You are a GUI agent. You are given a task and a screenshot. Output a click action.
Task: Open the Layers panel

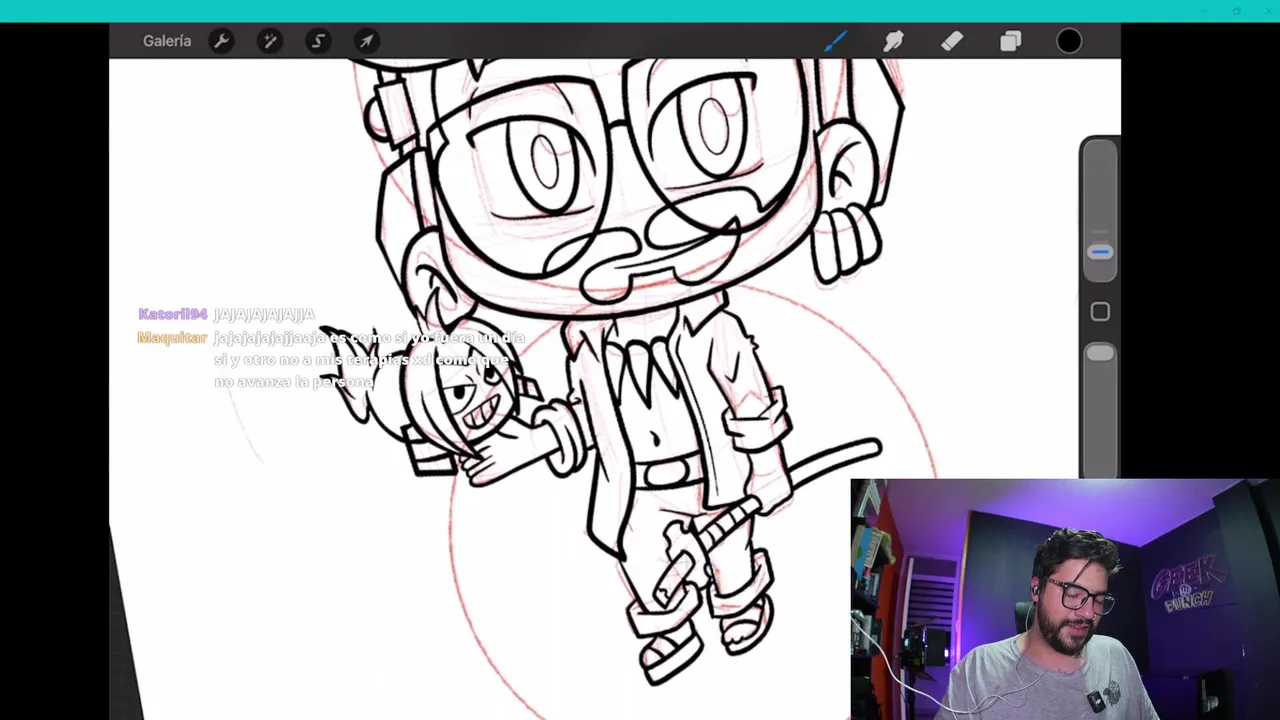click(1010, 41)
